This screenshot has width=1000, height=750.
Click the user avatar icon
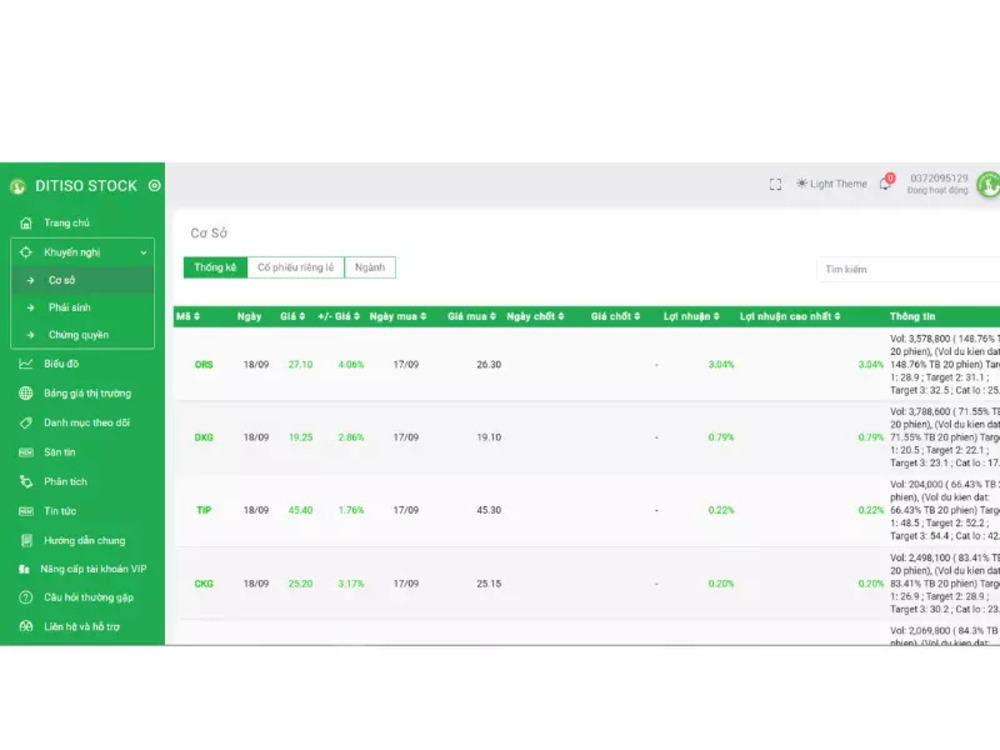(x=988, y=184)
